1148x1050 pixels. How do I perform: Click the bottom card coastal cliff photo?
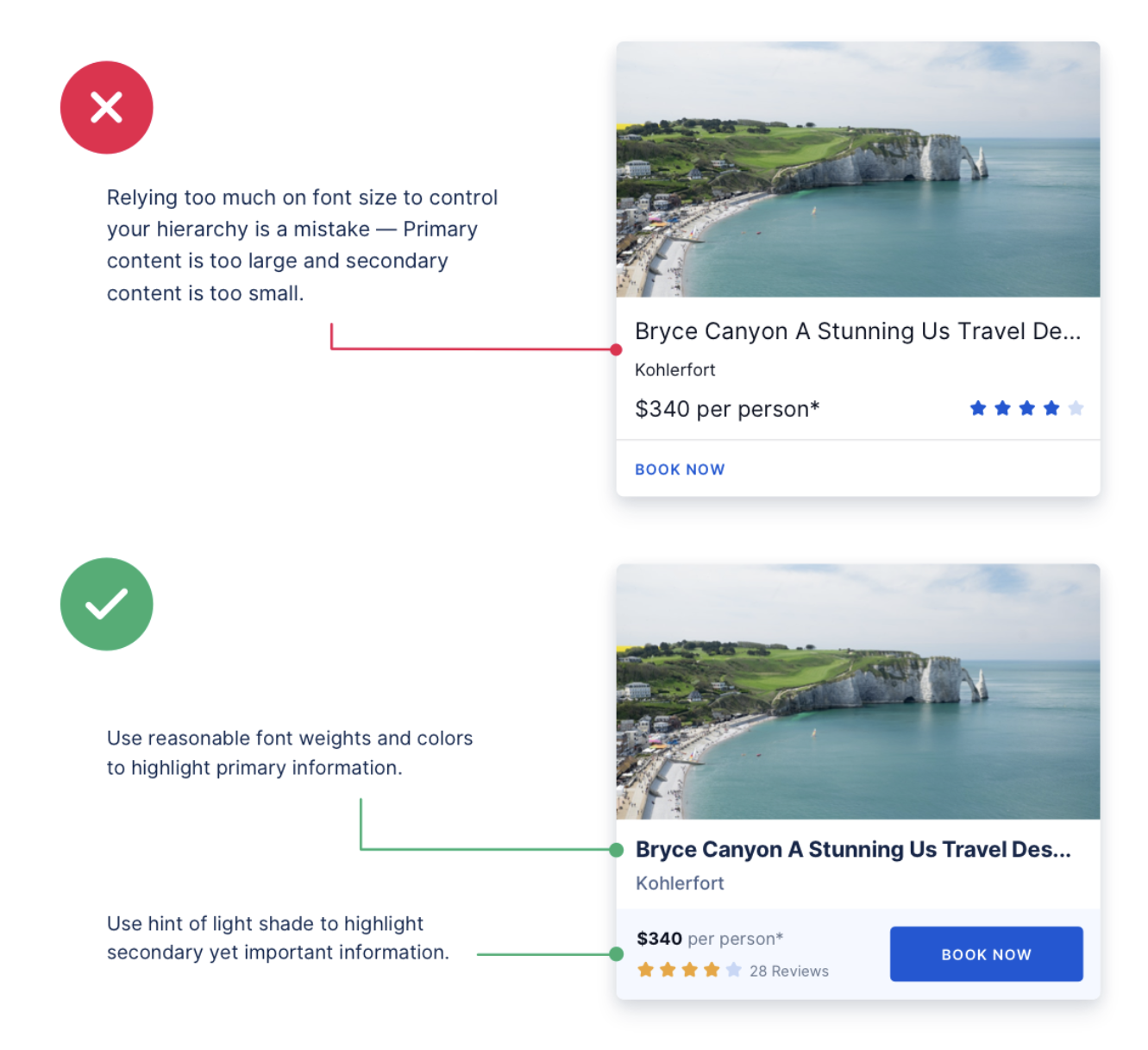click(858, 692)
